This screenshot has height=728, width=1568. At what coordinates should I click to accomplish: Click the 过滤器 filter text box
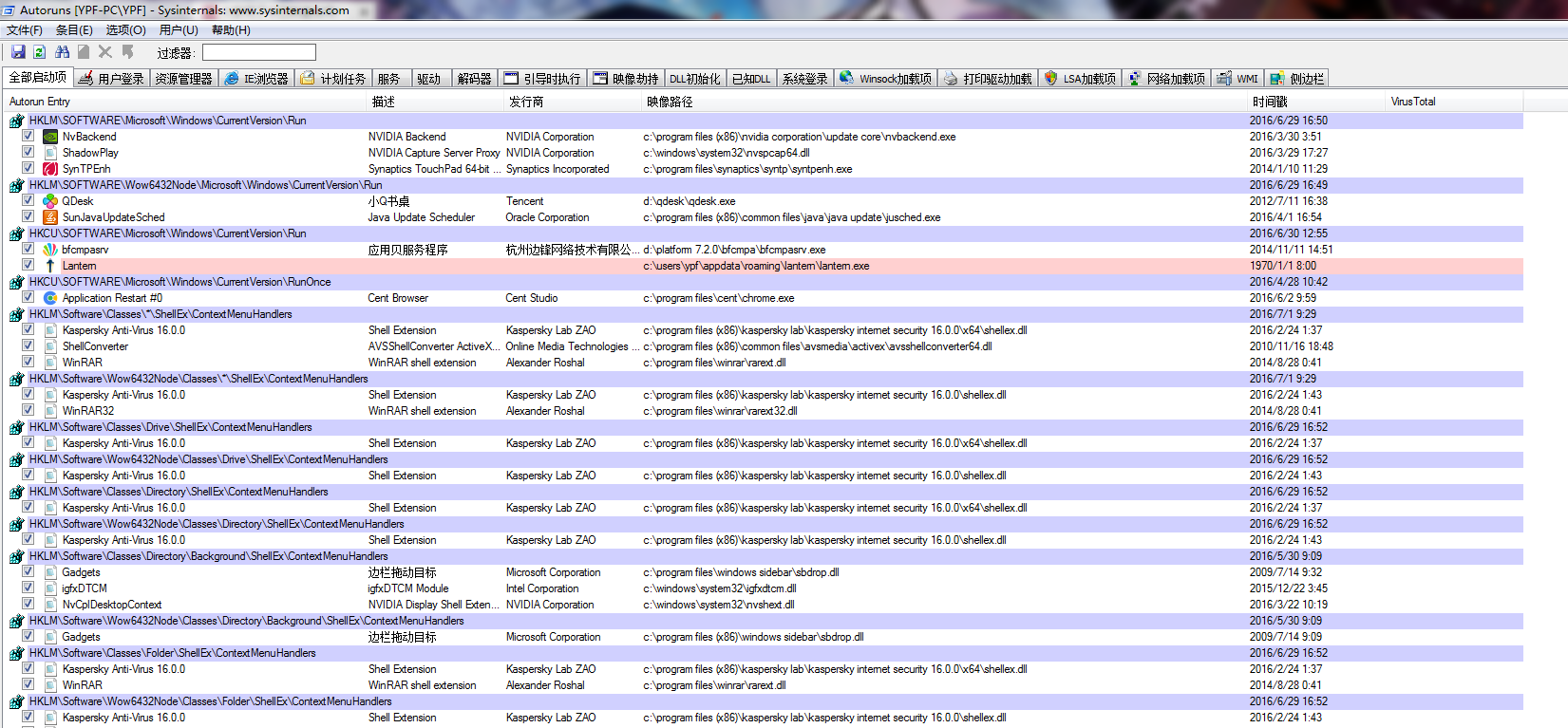coord(258,52)
